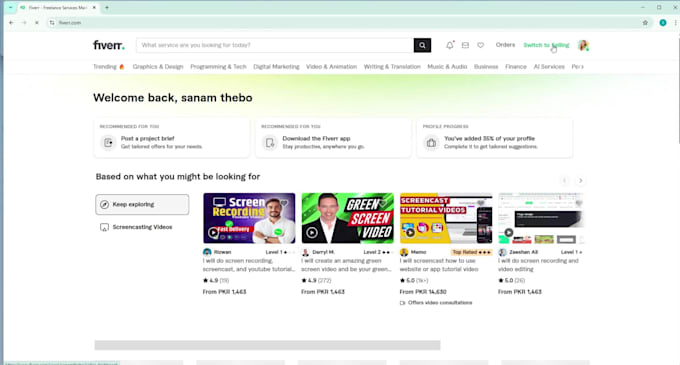Click Zeeshan Ali's seller avatar
680x365 pixels.
[502, 252]
